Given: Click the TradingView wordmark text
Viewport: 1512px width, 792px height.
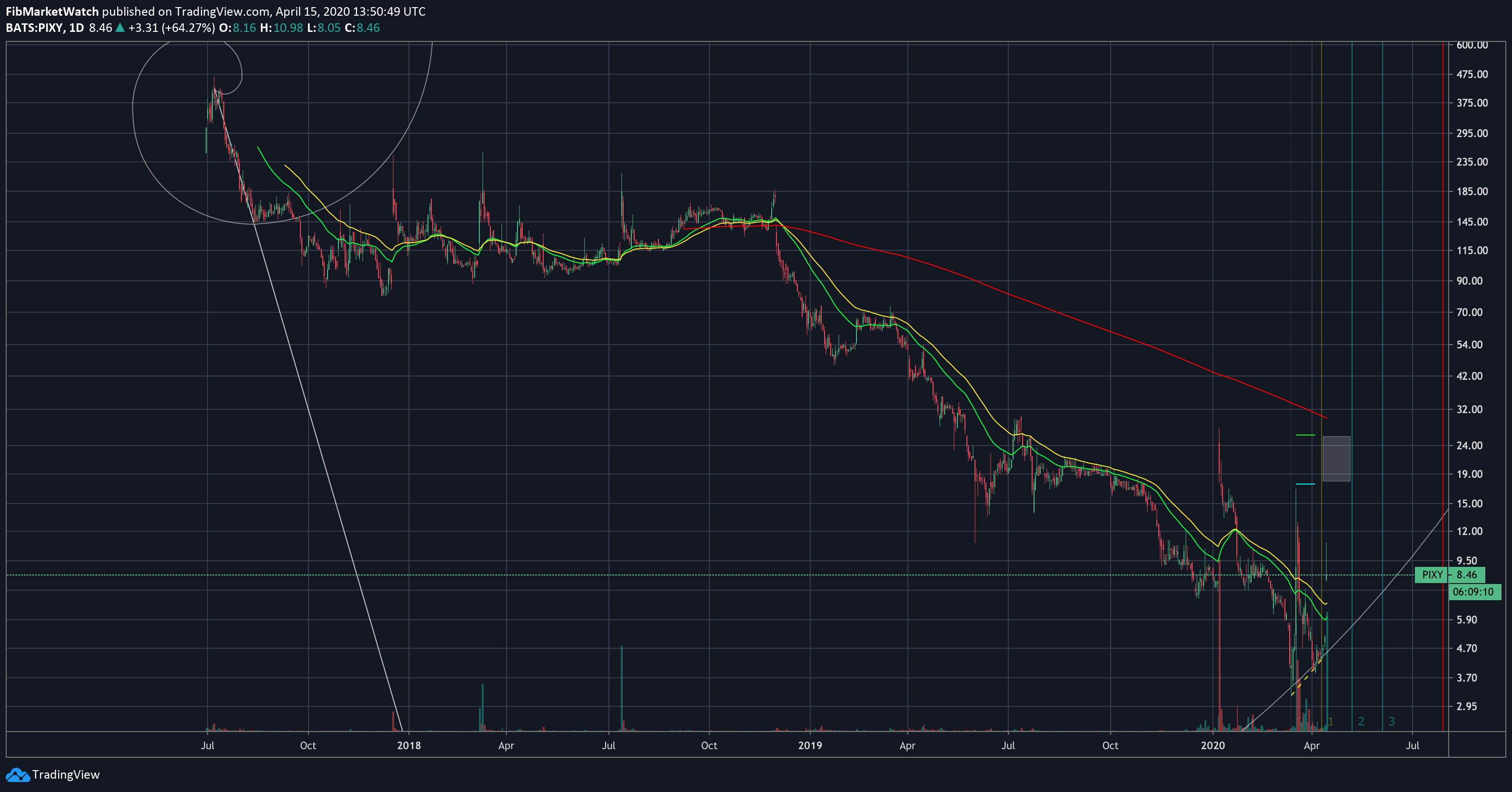Looking at the screenshot, I should tap(66, 775).
